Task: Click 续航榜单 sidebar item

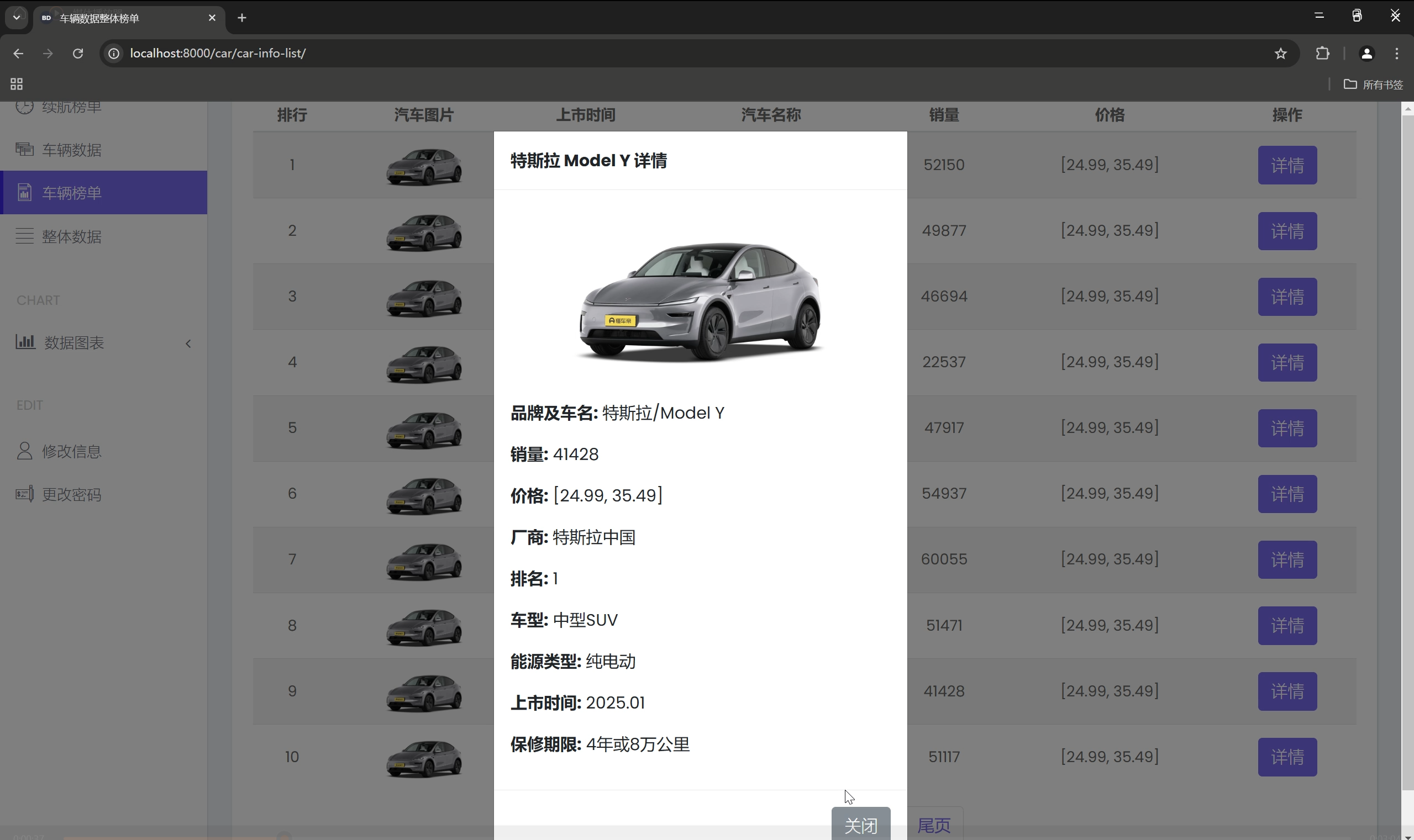Action: (104, 108)
